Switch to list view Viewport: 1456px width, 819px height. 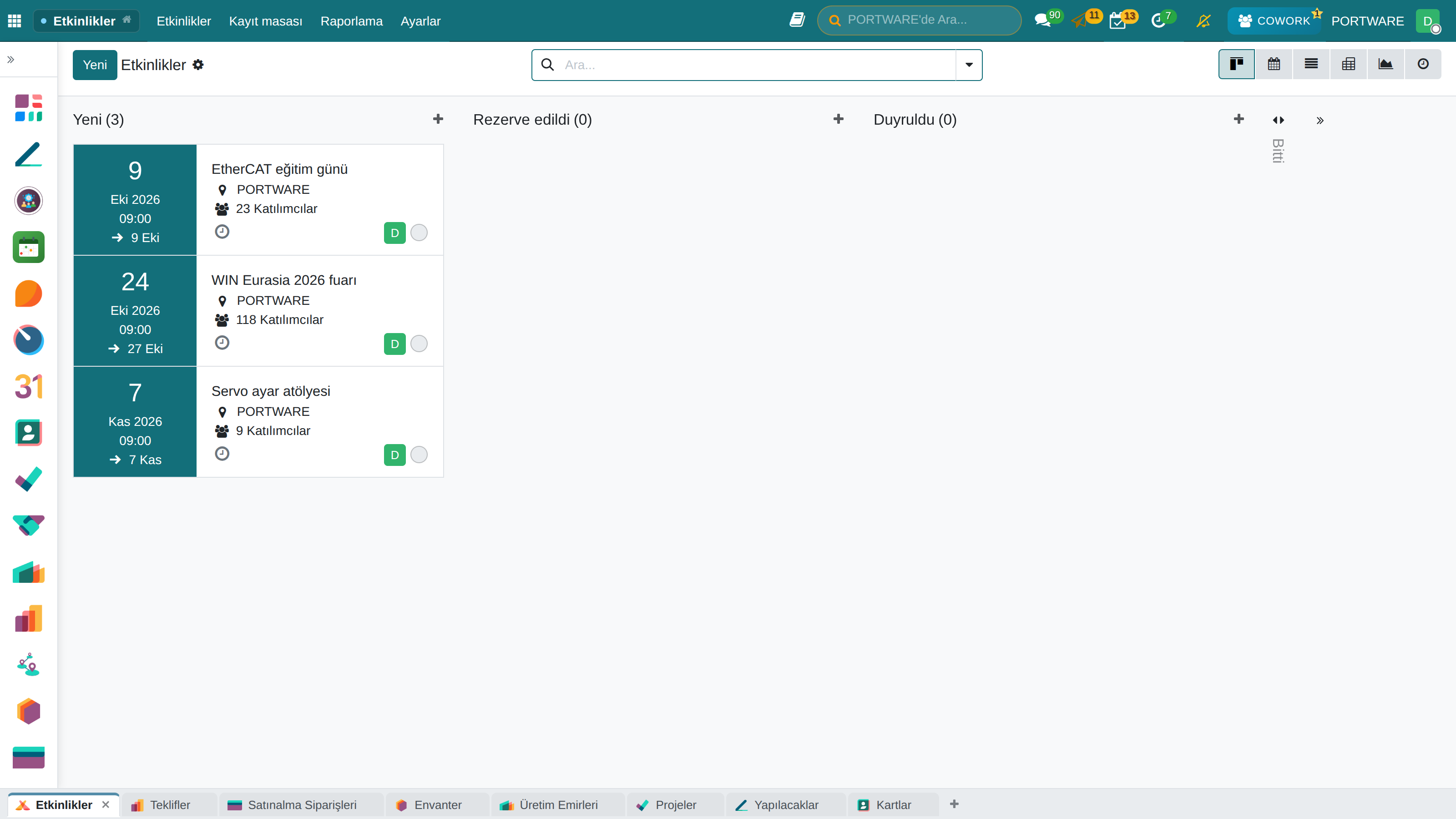[1311, 64]
